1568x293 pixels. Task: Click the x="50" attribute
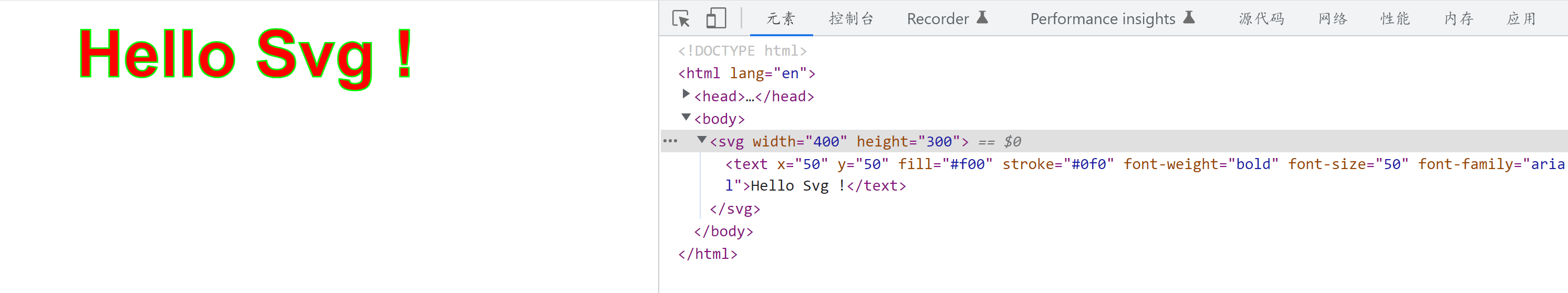click(802, 164)
